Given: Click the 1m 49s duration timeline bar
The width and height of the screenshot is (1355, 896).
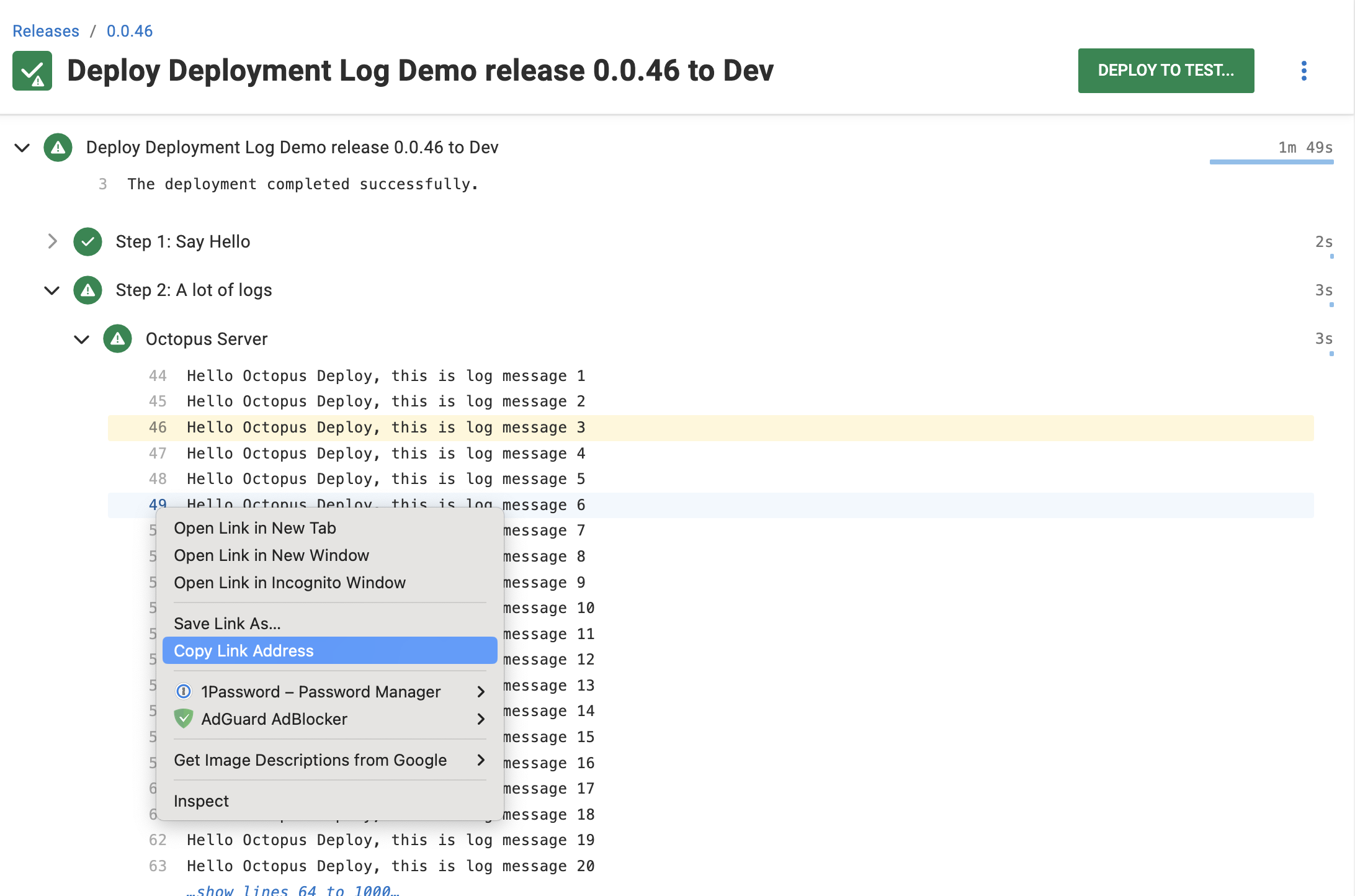Looking at the screenshot, I should click(x=1271, y=162).
